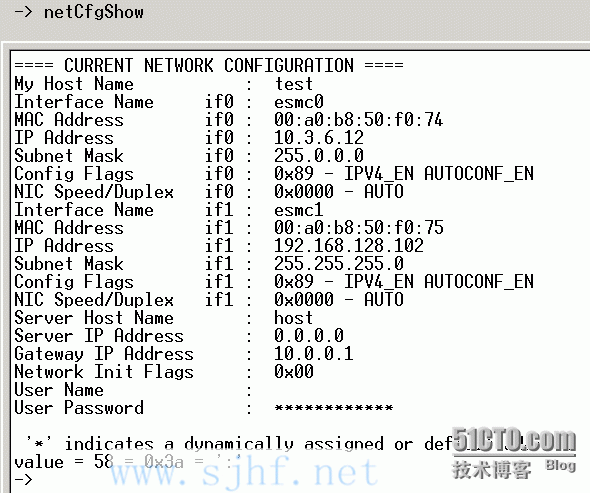Select host name value test
Viewport: 590px width, 493px height.
[x=293, y=84]
